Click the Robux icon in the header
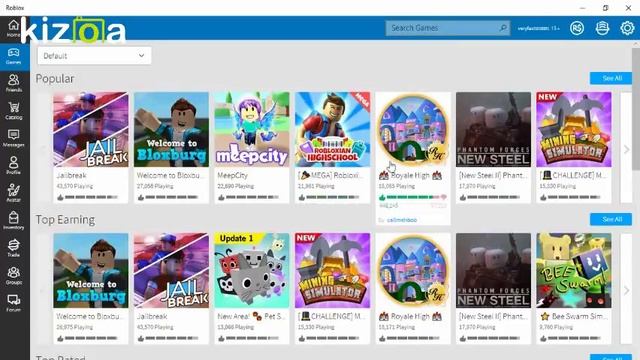 (x=577, y=28)
